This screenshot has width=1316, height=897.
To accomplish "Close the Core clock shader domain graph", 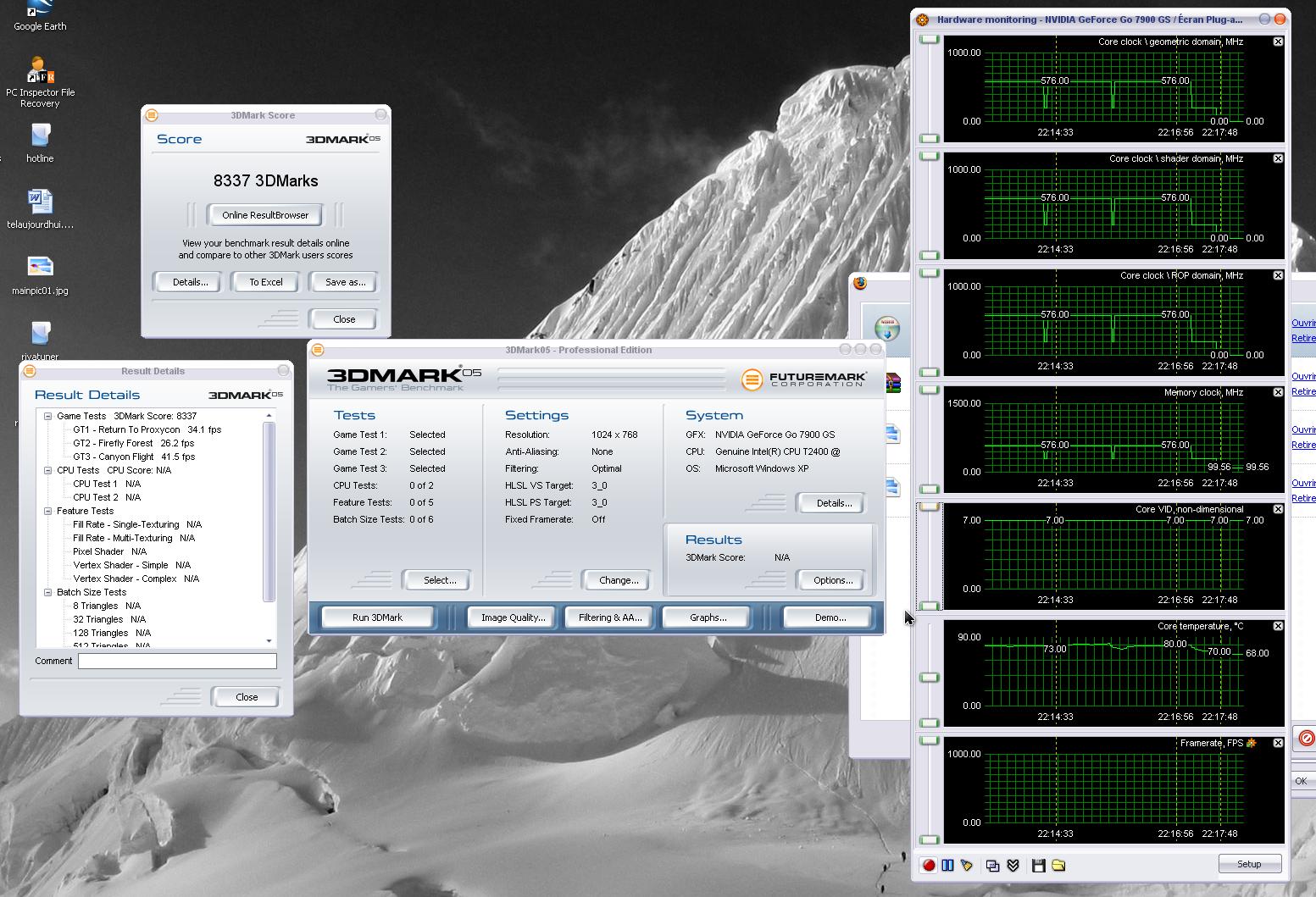I will pos(1278,158).
